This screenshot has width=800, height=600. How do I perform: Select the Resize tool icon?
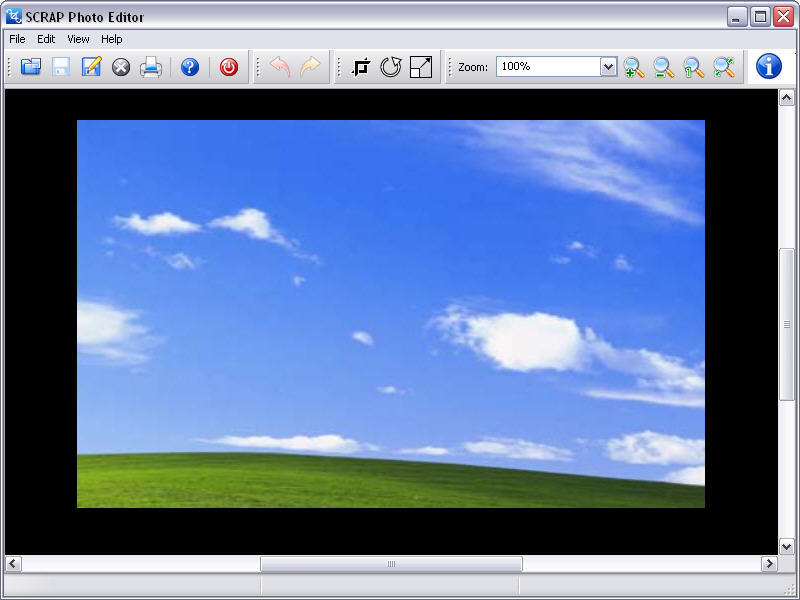pyautogui.click(x=421, y=67)
